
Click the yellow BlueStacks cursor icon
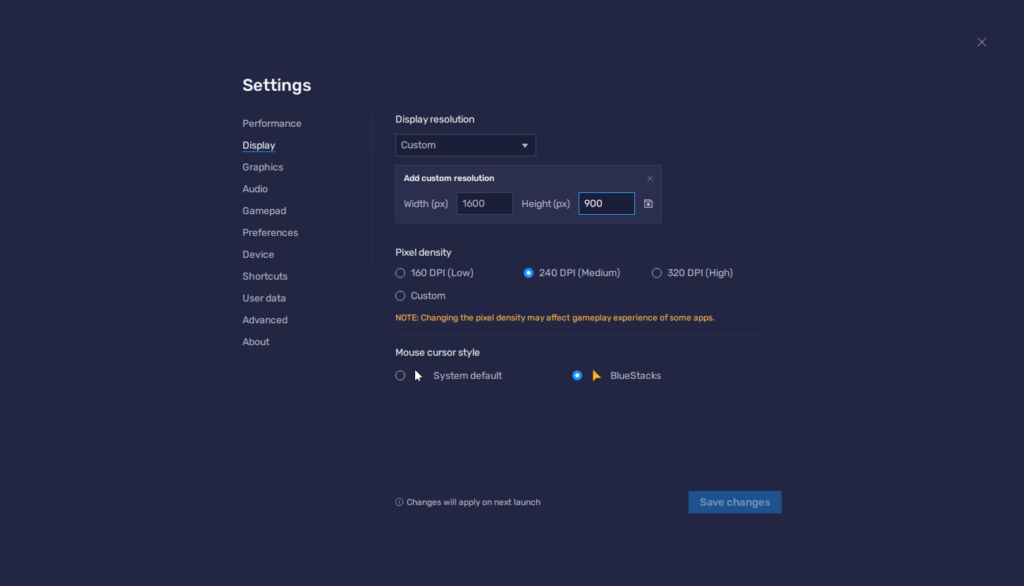(597, 375)
